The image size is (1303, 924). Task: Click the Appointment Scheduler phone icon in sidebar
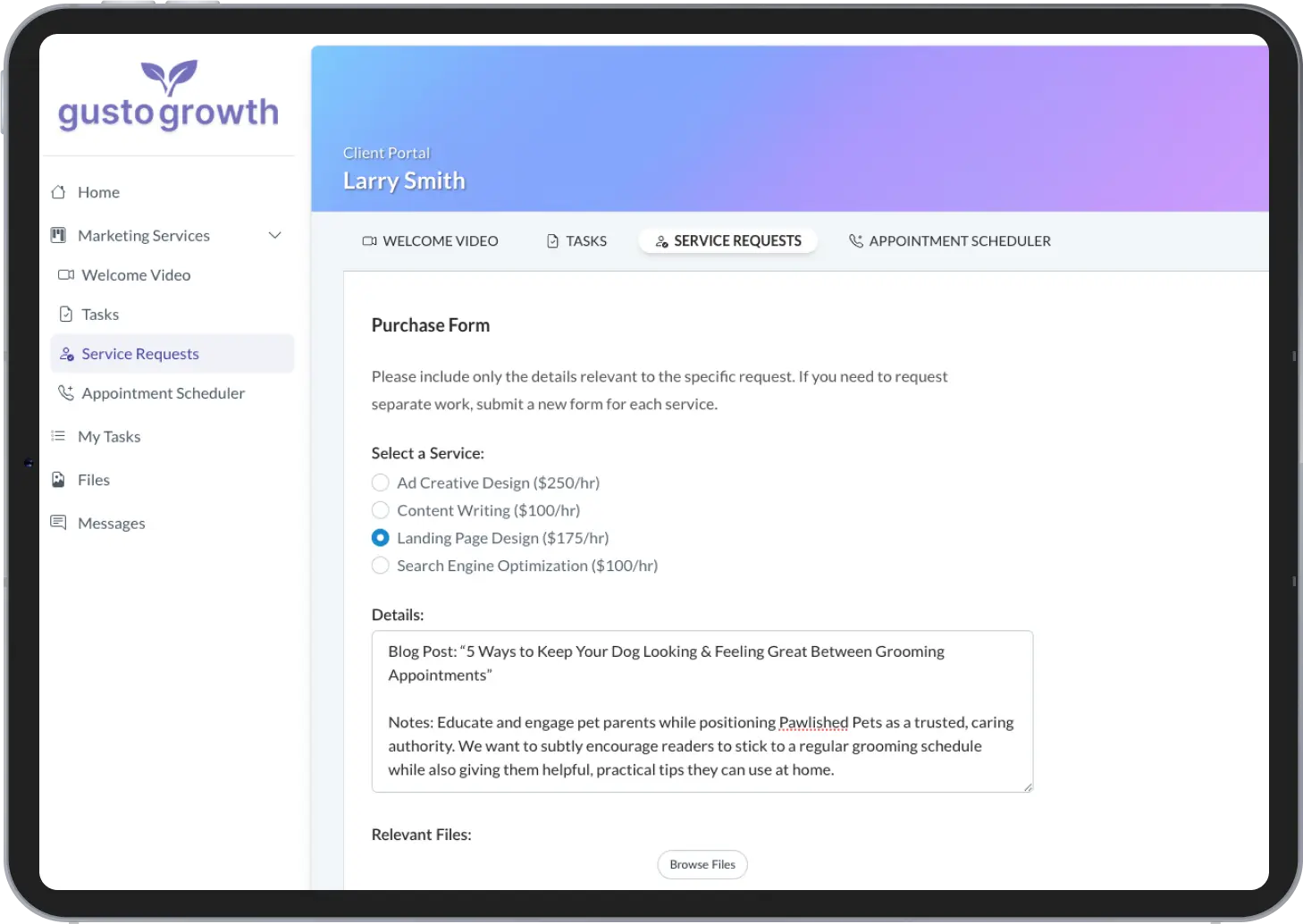click(66, 392)
